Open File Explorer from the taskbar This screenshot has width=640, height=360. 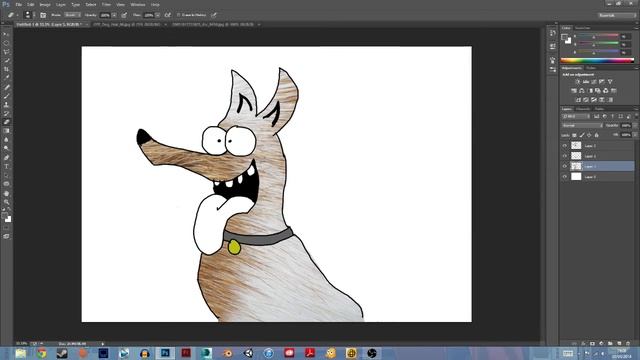tap(20, 353)
